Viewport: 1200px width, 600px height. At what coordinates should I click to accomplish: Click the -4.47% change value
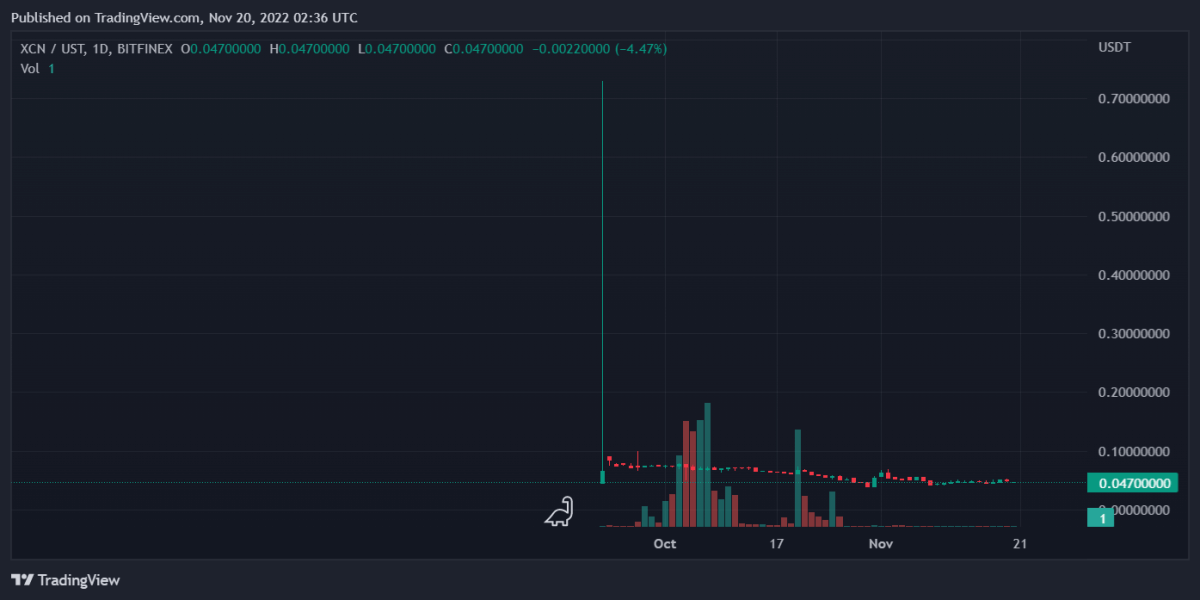[x=641, y=48]
